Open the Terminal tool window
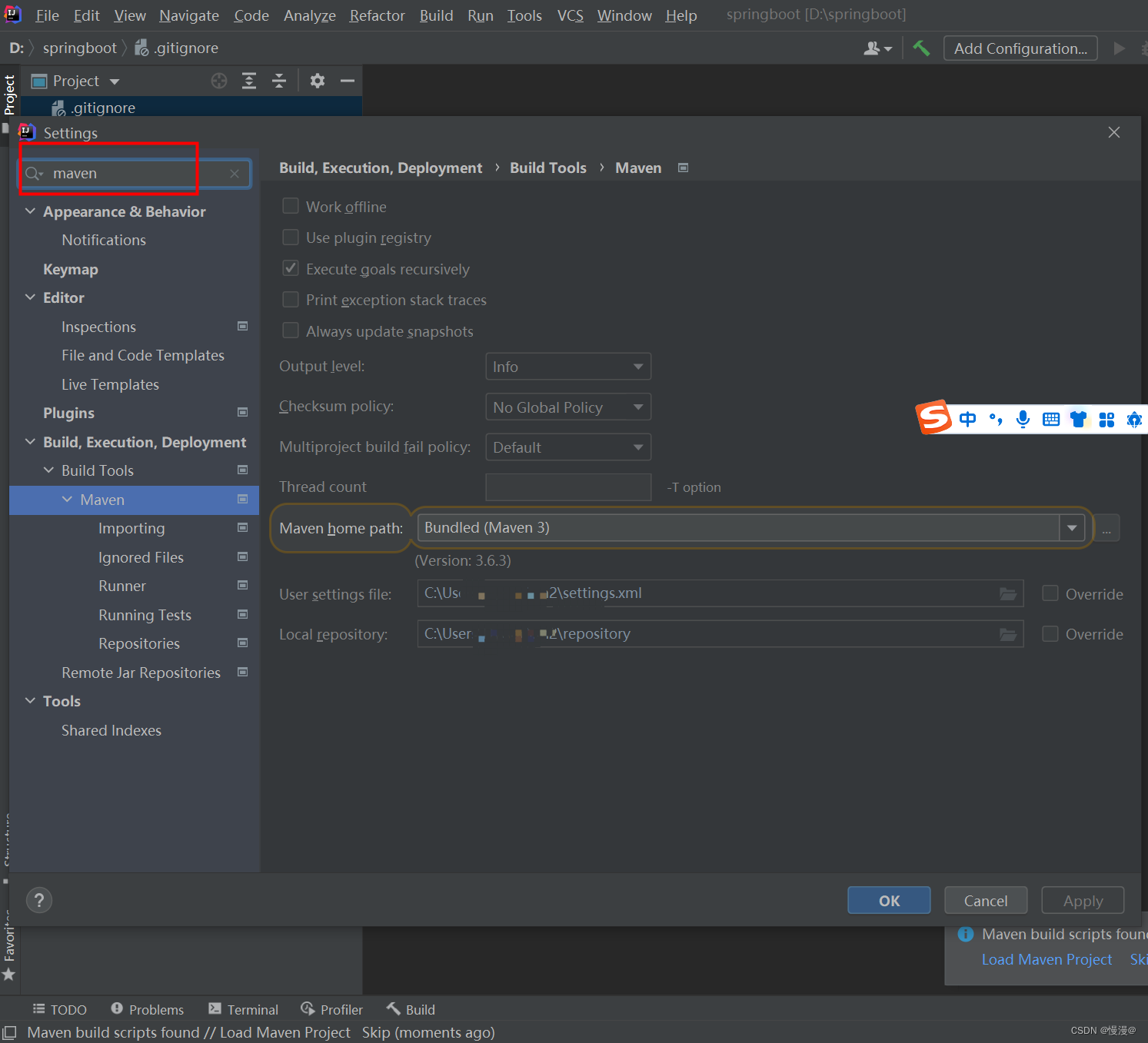The width and height of the screenshot is (1148, 1043). [243, 1009]
